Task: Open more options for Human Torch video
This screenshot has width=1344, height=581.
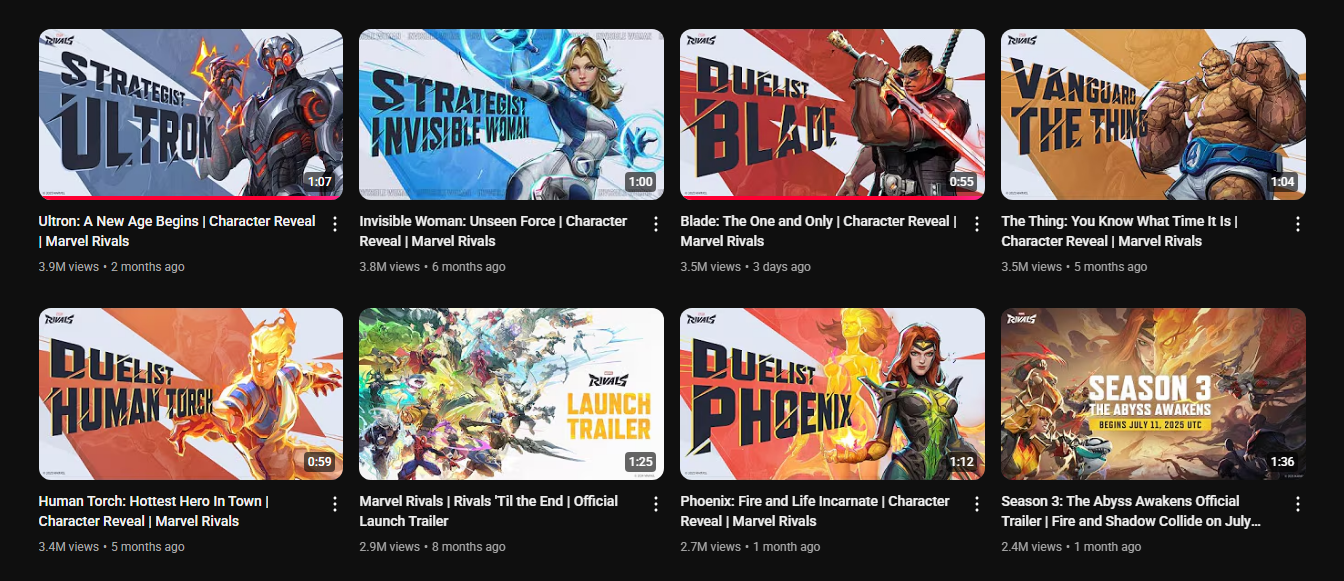Action: click(x=335, y=504)
